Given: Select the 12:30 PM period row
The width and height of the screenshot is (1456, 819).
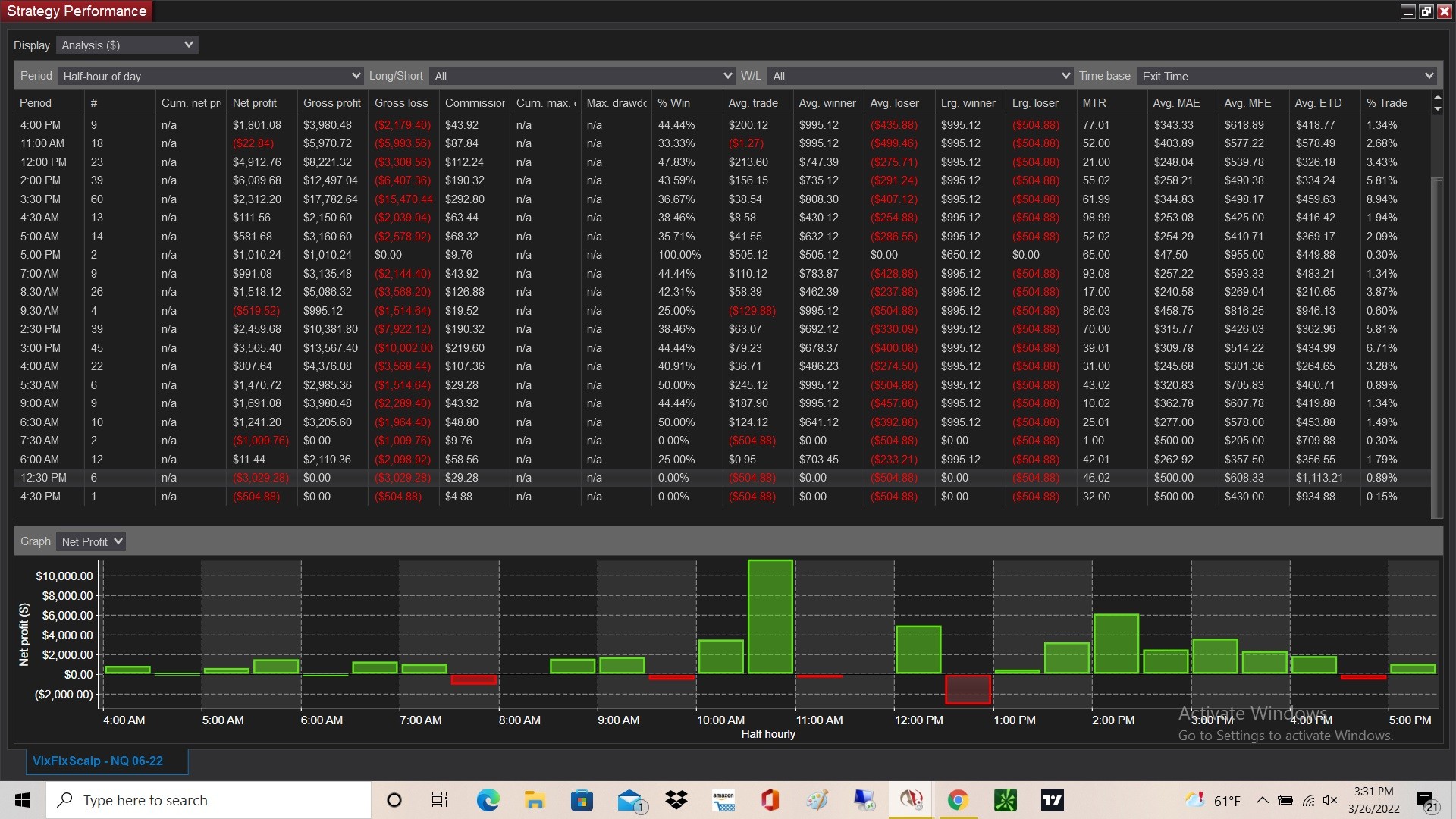Looking at the screenshot, I should coord(43,478).
